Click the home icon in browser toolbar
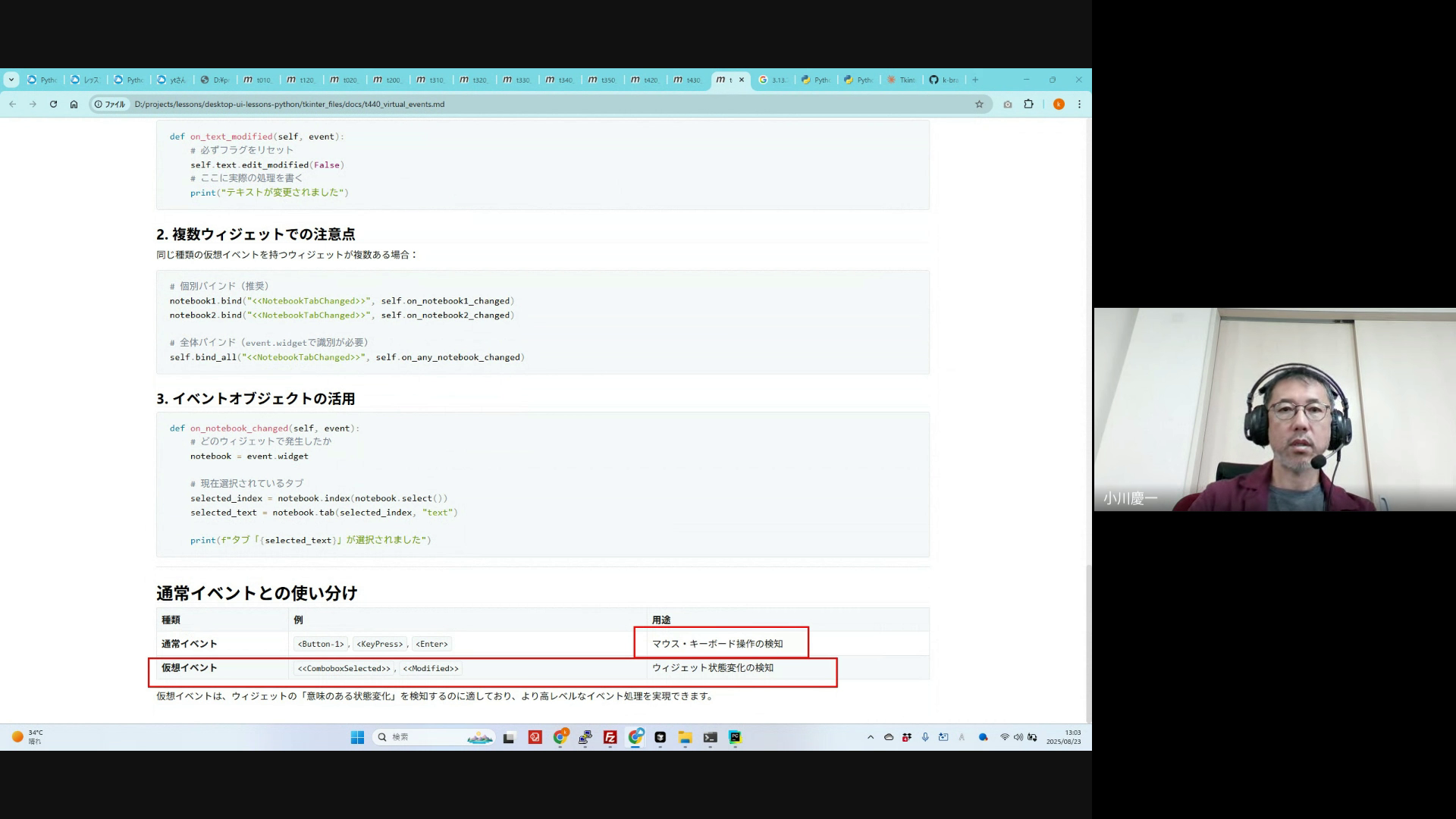The image size is (1456, 819). point(74,104)
